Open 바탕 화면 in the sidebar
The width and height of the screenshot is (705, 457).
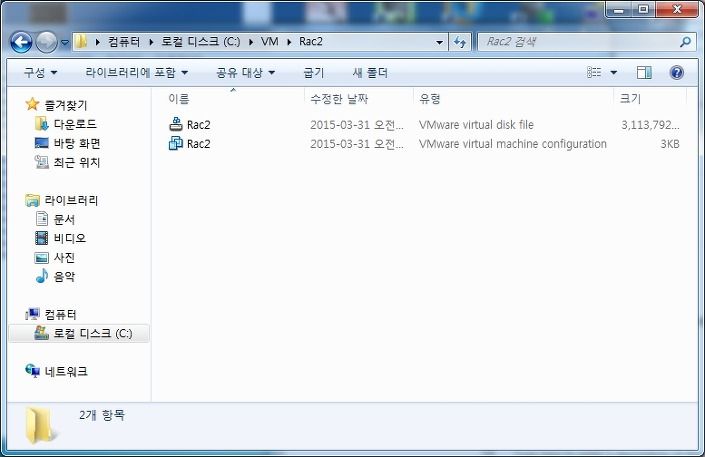point(77,143)
